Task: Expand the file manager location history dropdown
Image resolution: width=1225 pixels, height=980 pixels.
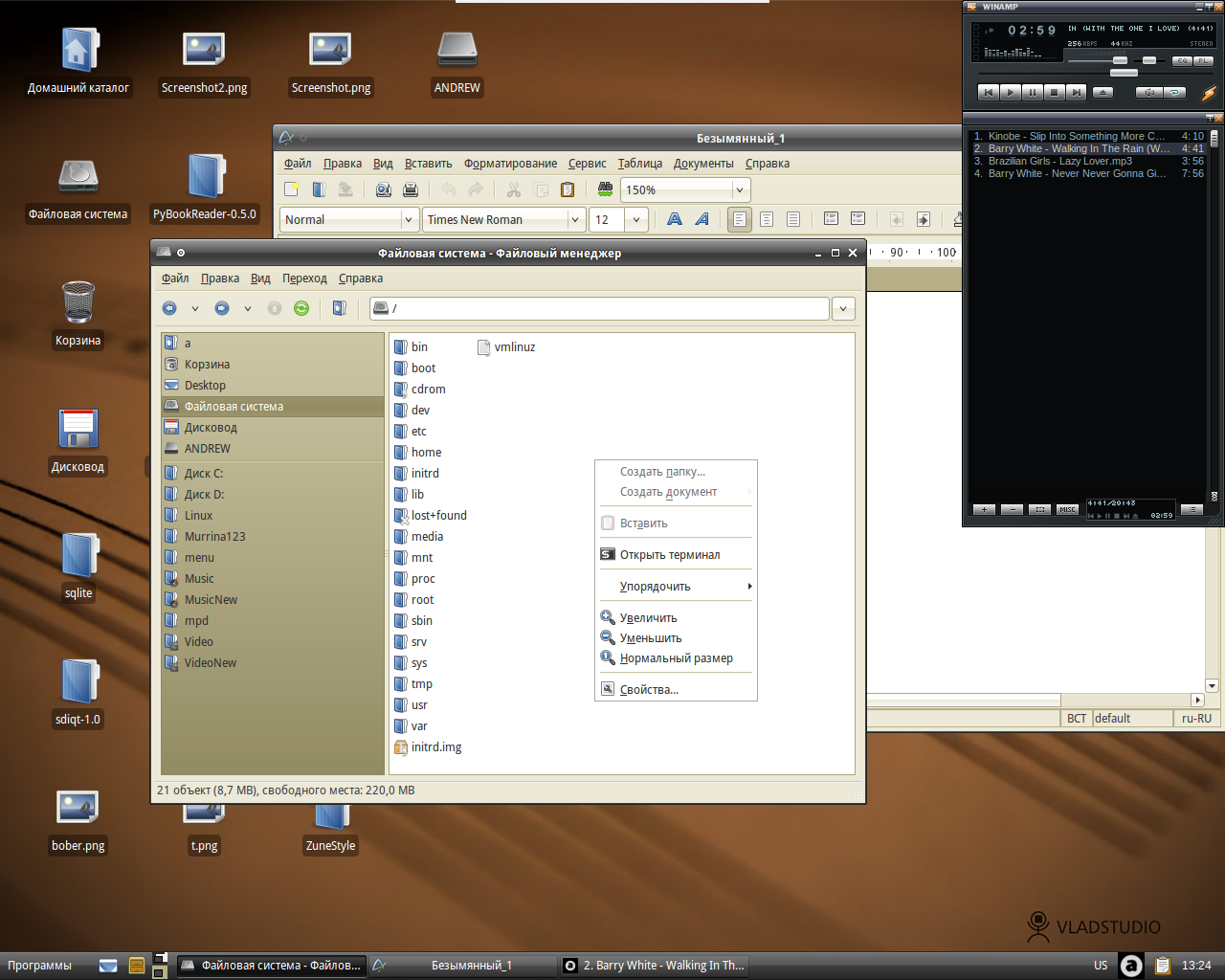Action: (x=842, y=308)
